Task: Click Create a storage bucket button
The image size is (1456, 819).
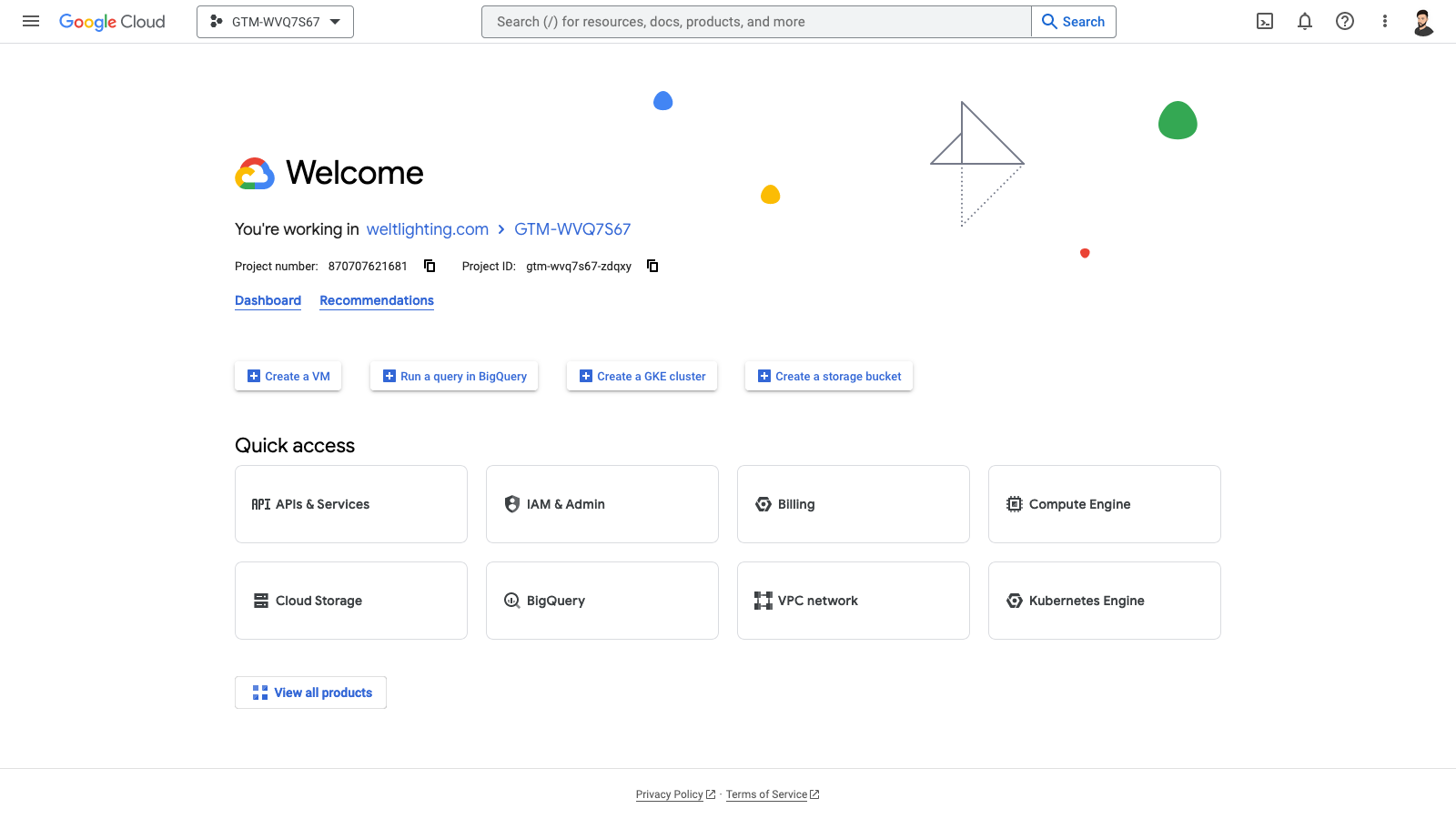Action: point(829,376)
